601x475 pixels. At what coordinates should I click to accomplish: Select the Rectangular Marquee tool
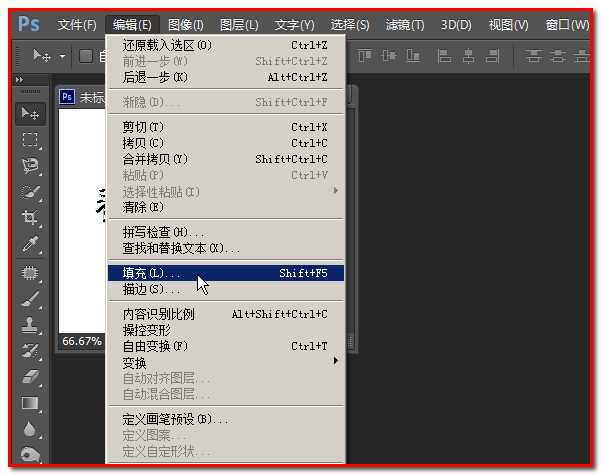coord(30,140)
